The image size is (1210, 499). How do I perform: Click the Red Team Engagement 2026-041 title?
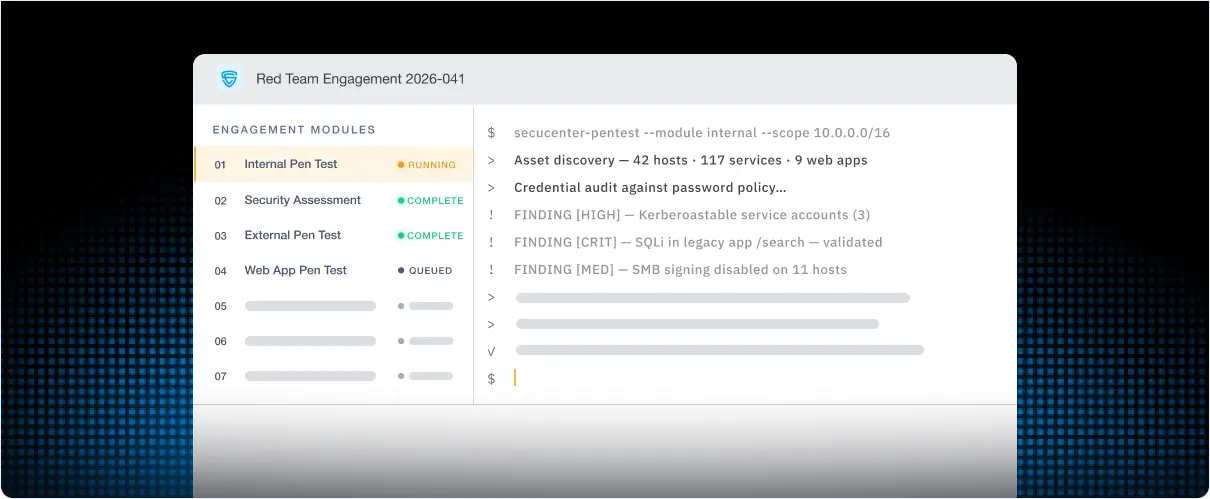coord(360,79)
